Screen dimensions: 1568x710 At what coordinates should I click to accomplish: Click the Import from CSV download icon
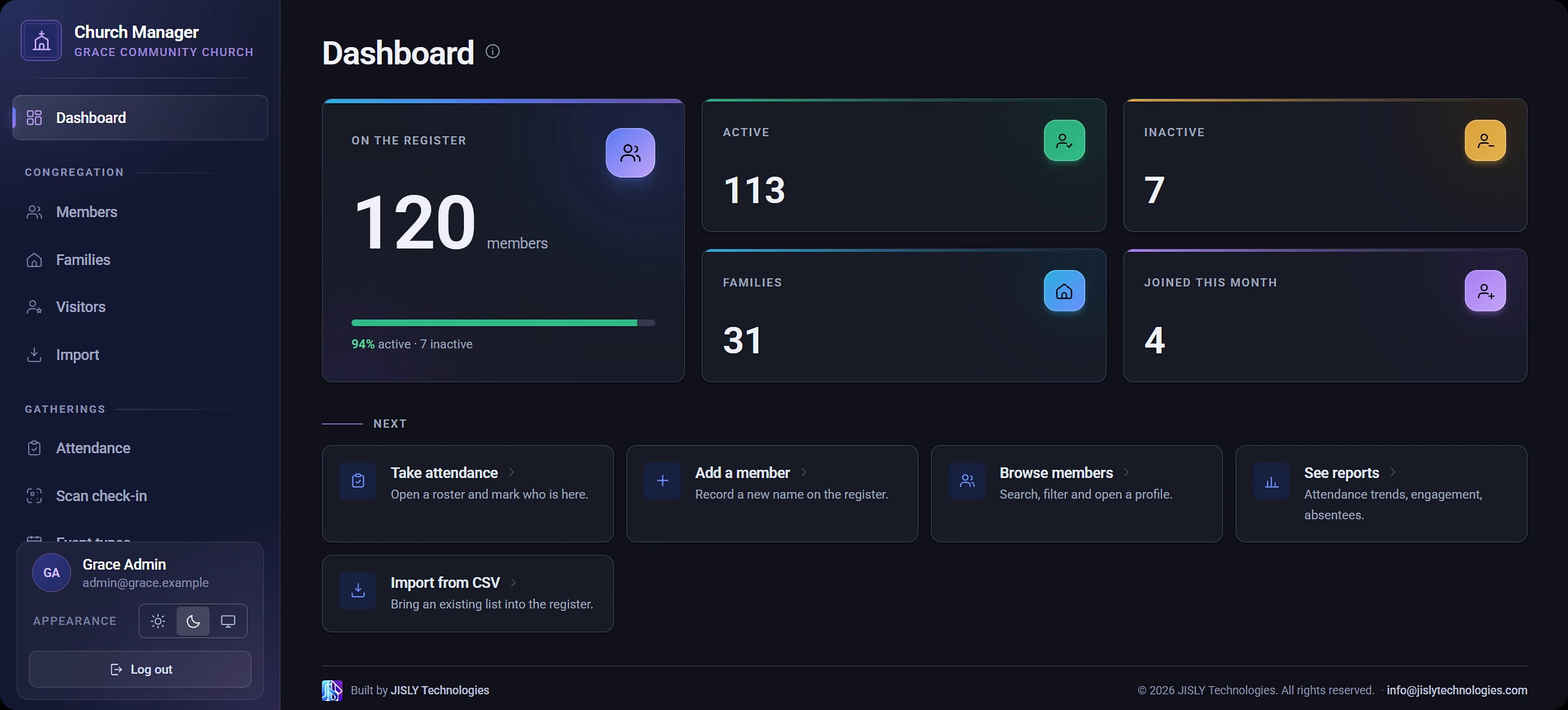point(358,591)
